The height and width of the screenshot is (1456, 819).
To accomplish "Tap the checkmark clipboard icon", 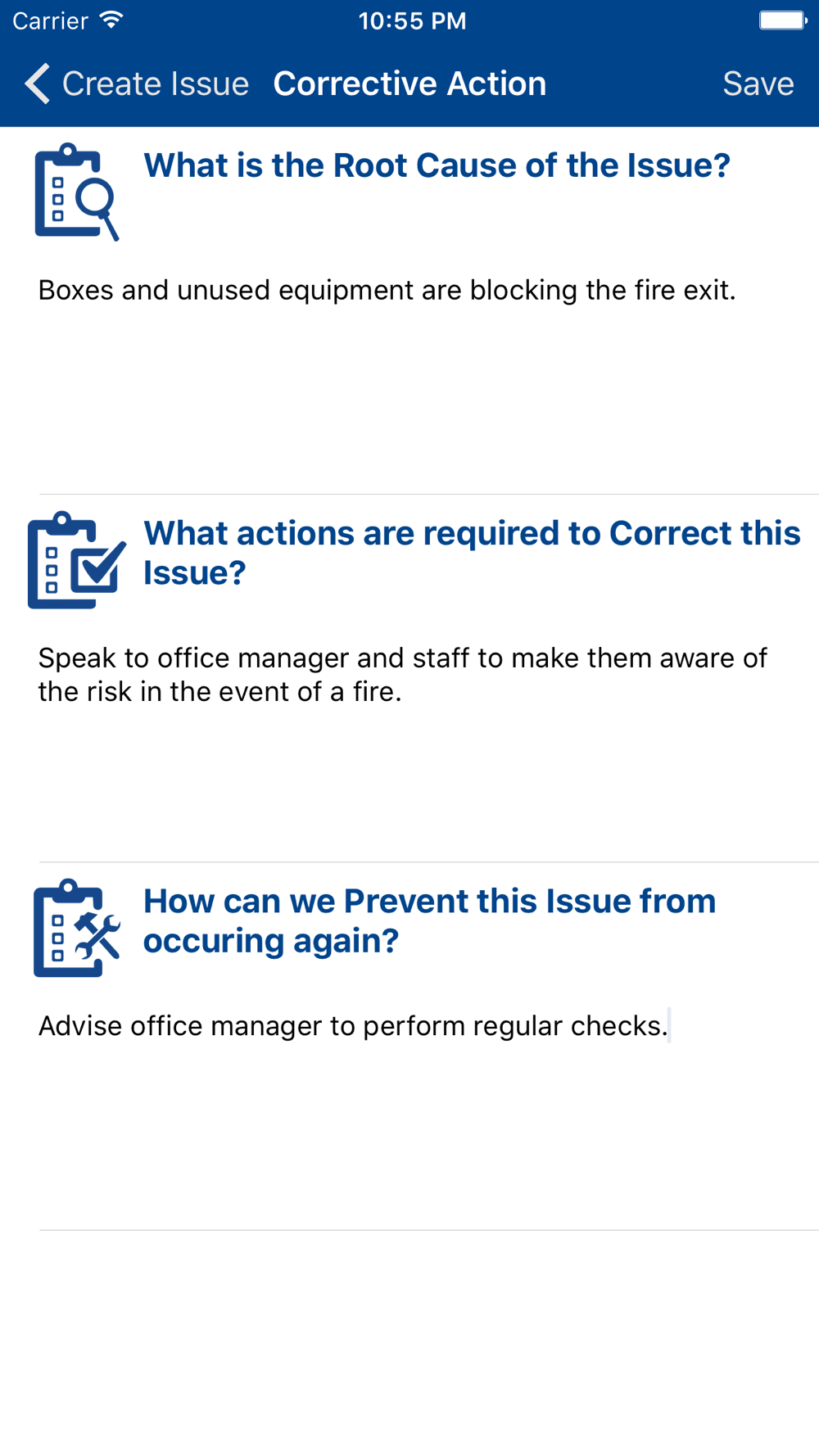I will 77,560.
